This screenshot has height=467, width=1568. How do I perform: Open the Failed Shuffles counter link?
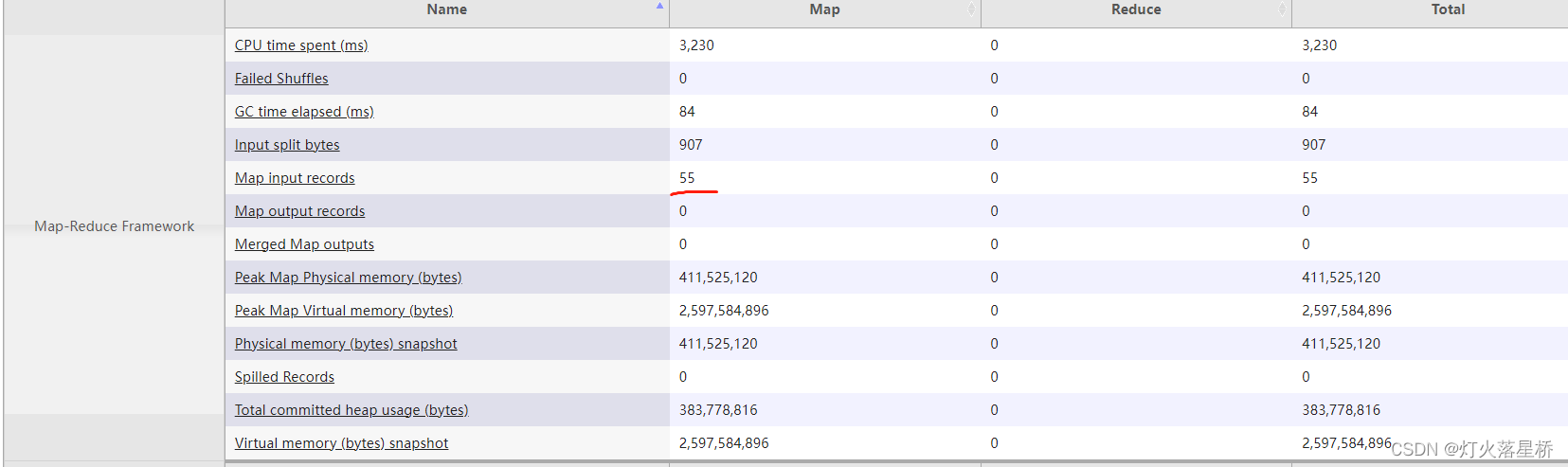[x=281, y=79]
